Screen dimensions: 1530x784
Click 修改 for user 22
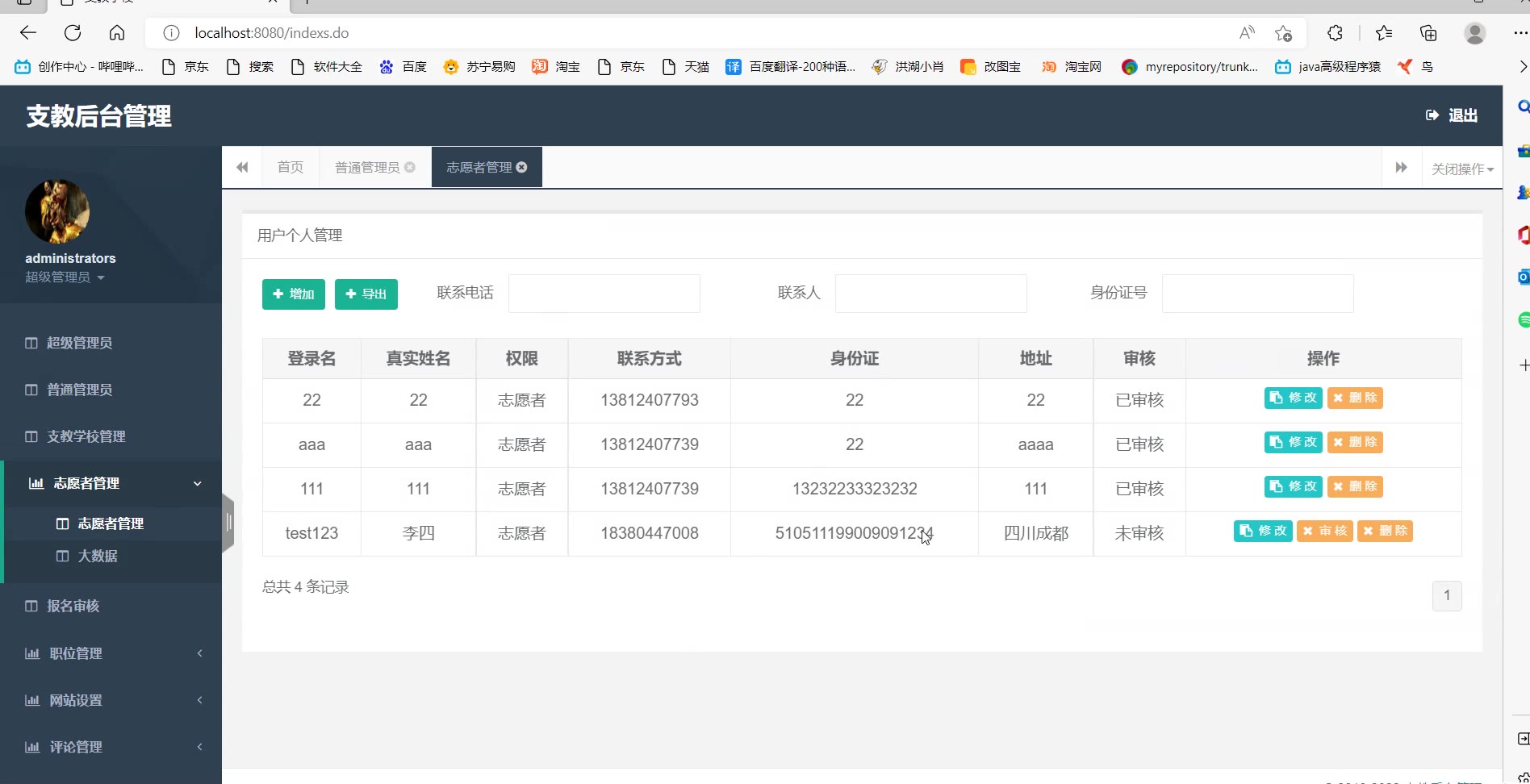click(1294, 398)
